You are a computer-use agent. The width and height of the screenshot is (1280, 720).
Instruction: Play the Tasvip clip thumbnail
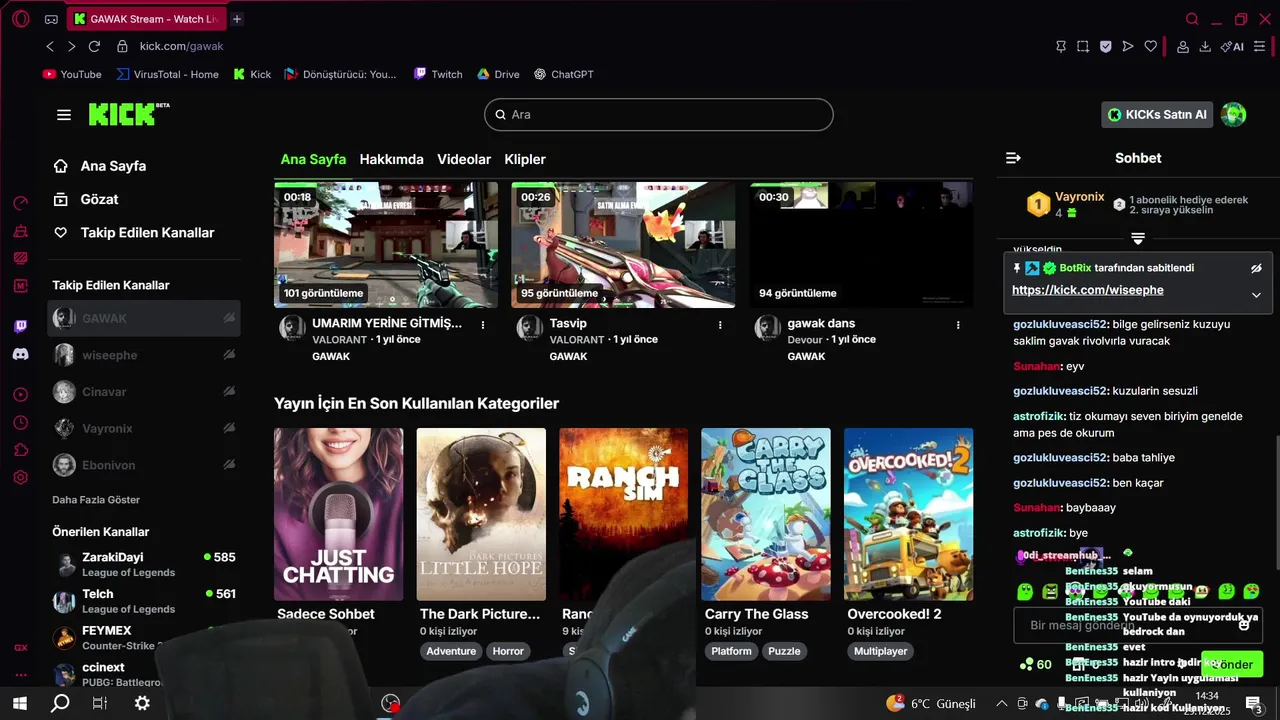click(623, 245)
